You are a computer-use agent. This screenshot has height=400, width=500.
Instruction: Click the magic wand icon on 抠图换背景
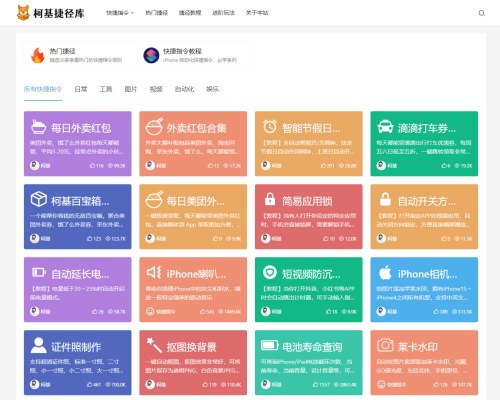pyautogui.click(x=154, y=345)
